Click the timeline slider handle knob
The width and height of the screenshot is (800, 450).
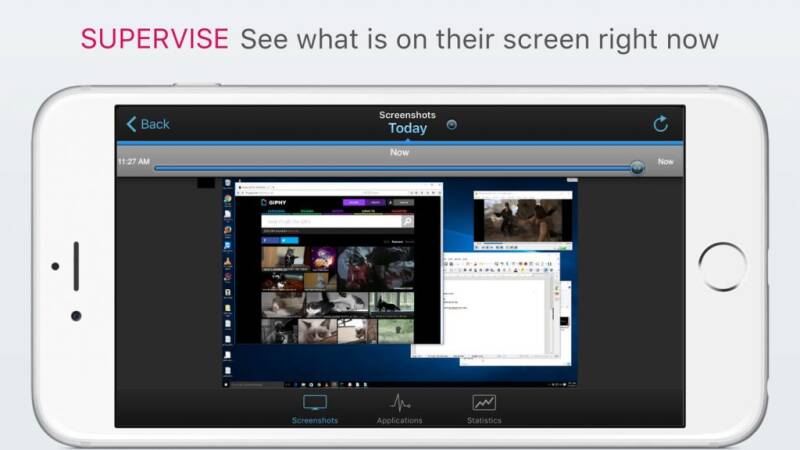[x=637, y=167]
